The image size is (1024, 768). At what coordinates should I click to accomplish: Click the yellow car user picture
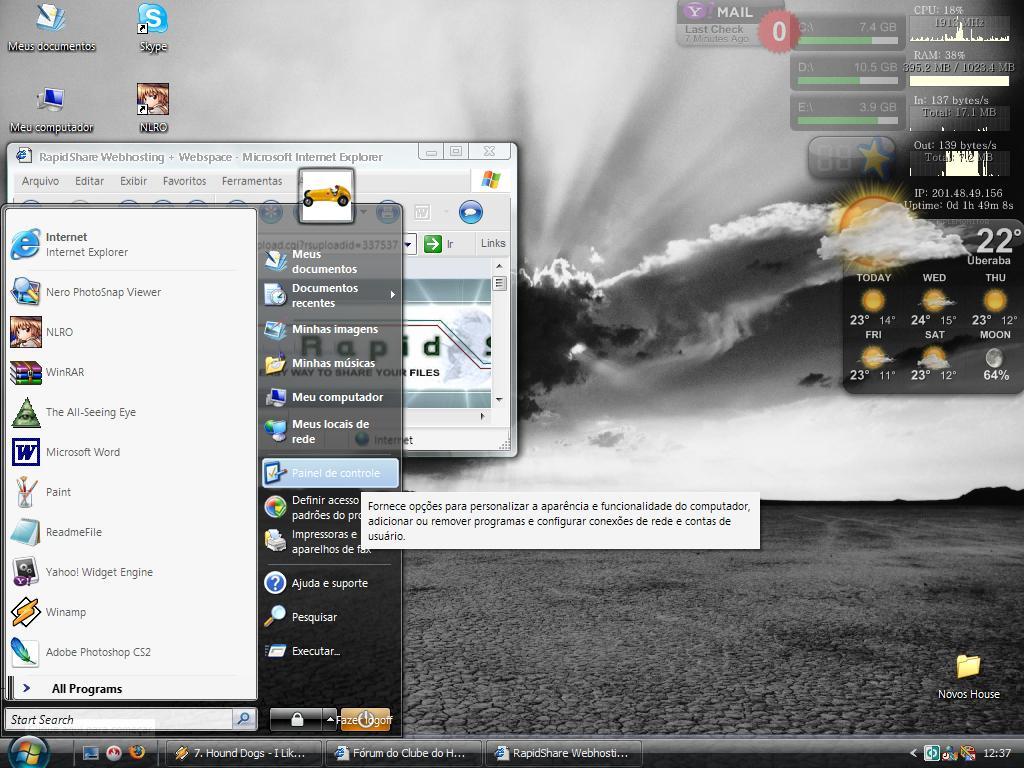click(327, 195)
